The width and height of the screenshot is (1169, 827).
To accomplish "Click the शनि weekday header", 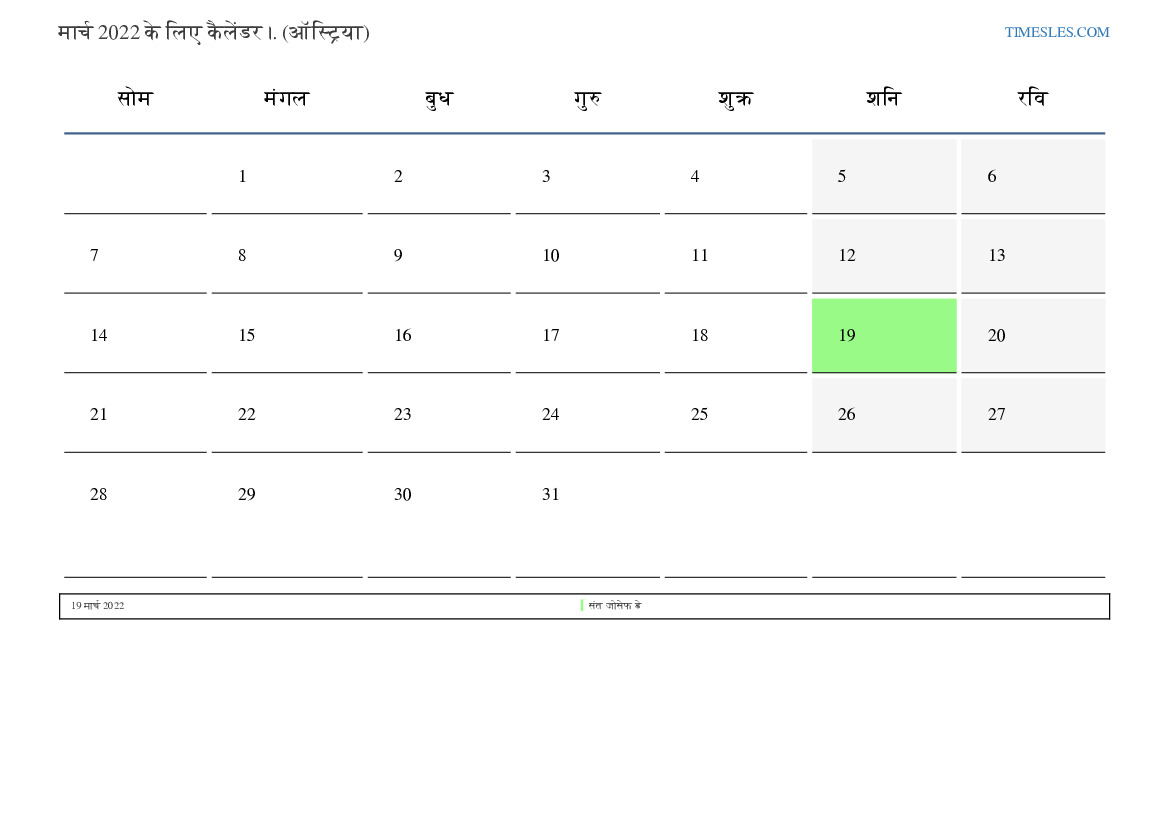I will [x=883, y=99].
